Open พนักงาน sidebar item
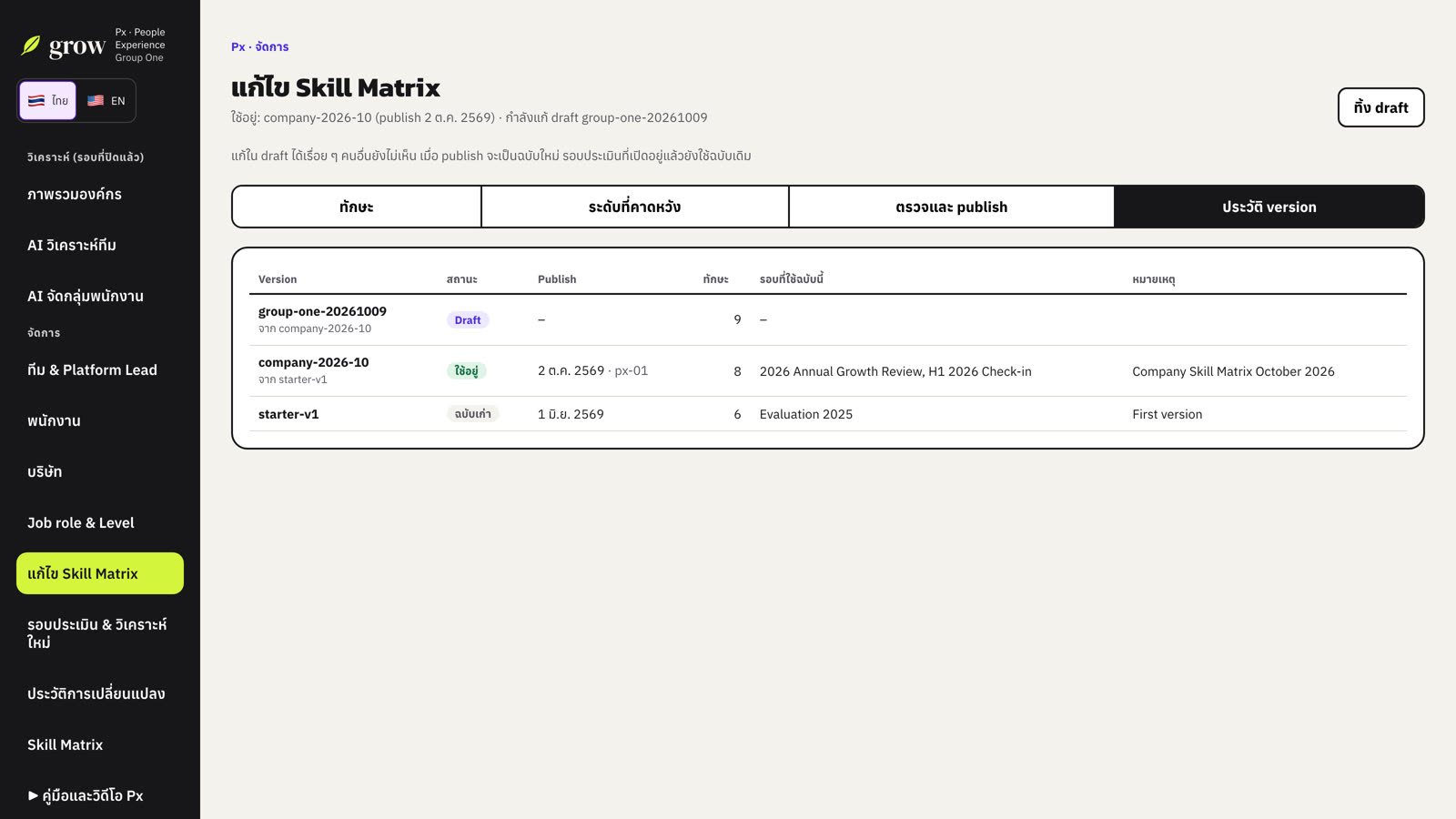1456x819 pixels. point(100,420)
